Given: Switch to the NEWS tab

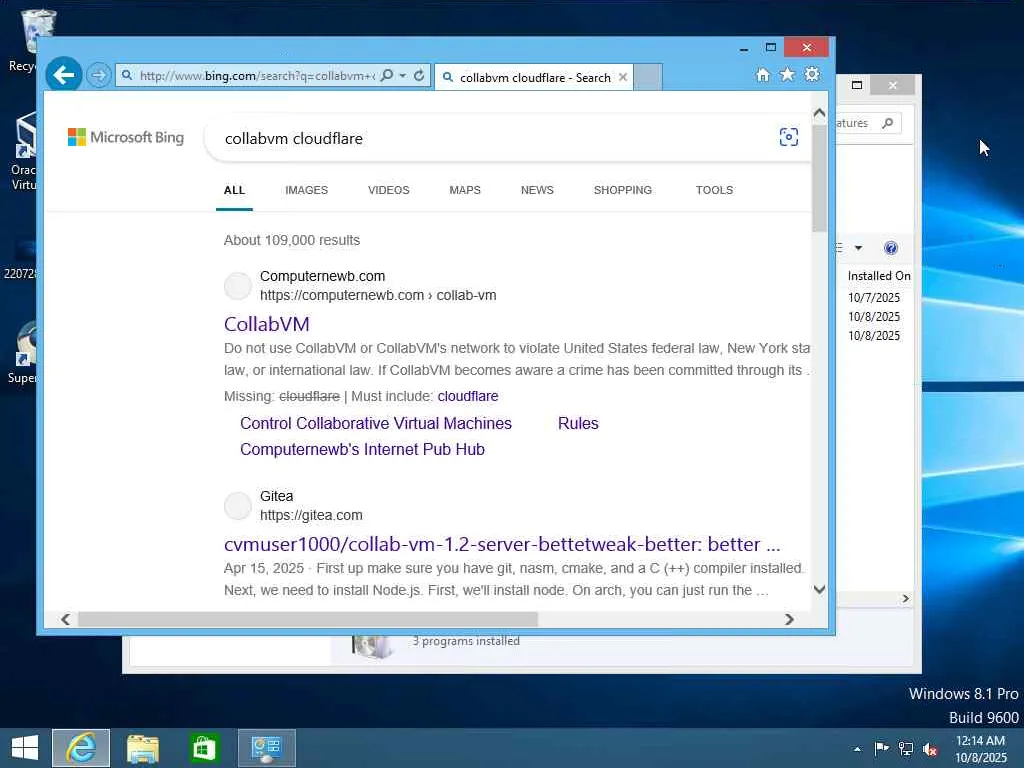Looking at the screenshot, I should [x=537, y=190].
